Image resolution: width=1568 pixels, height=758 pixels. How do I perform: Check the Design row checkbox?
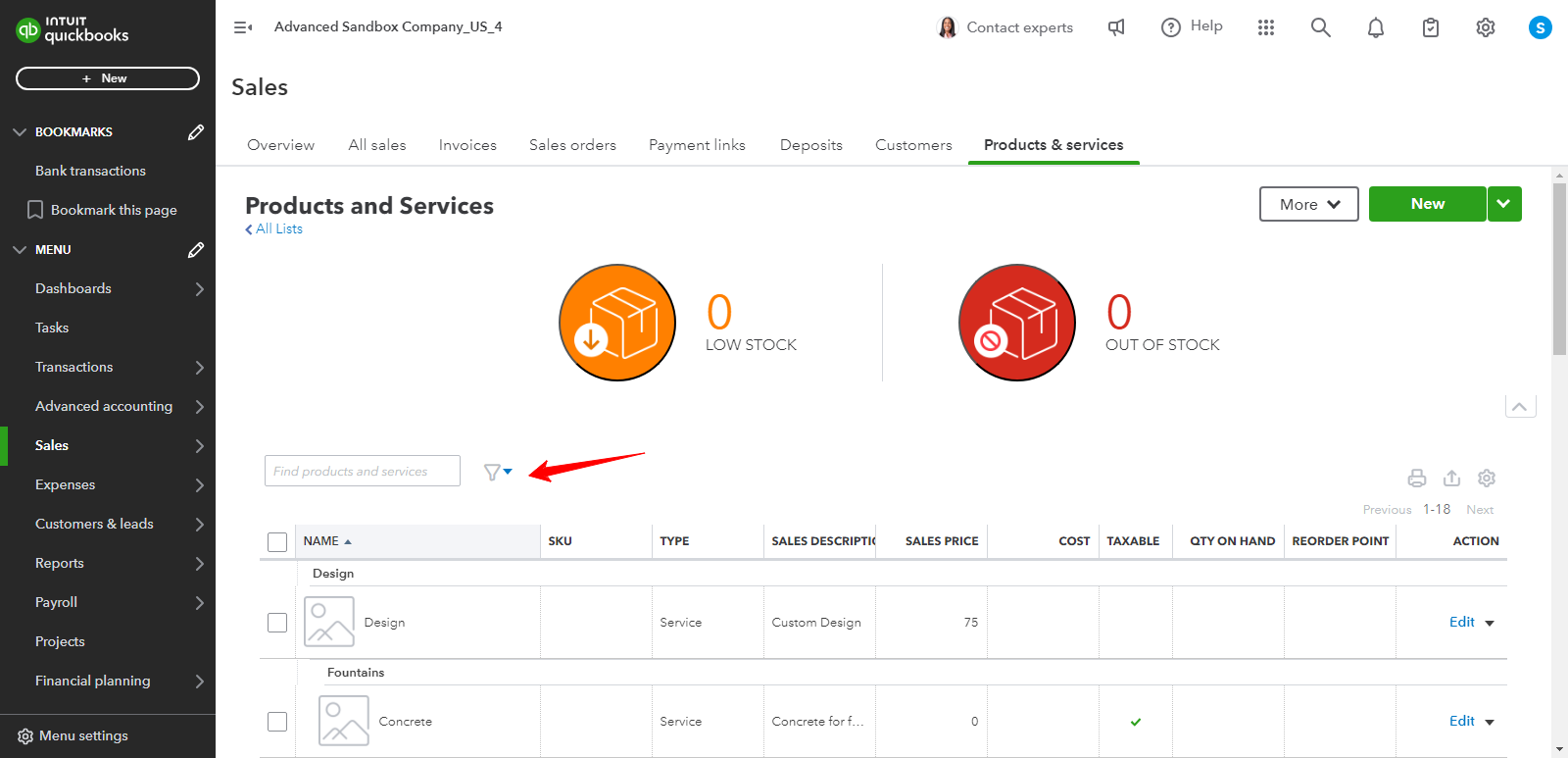[x=277, y=623]
